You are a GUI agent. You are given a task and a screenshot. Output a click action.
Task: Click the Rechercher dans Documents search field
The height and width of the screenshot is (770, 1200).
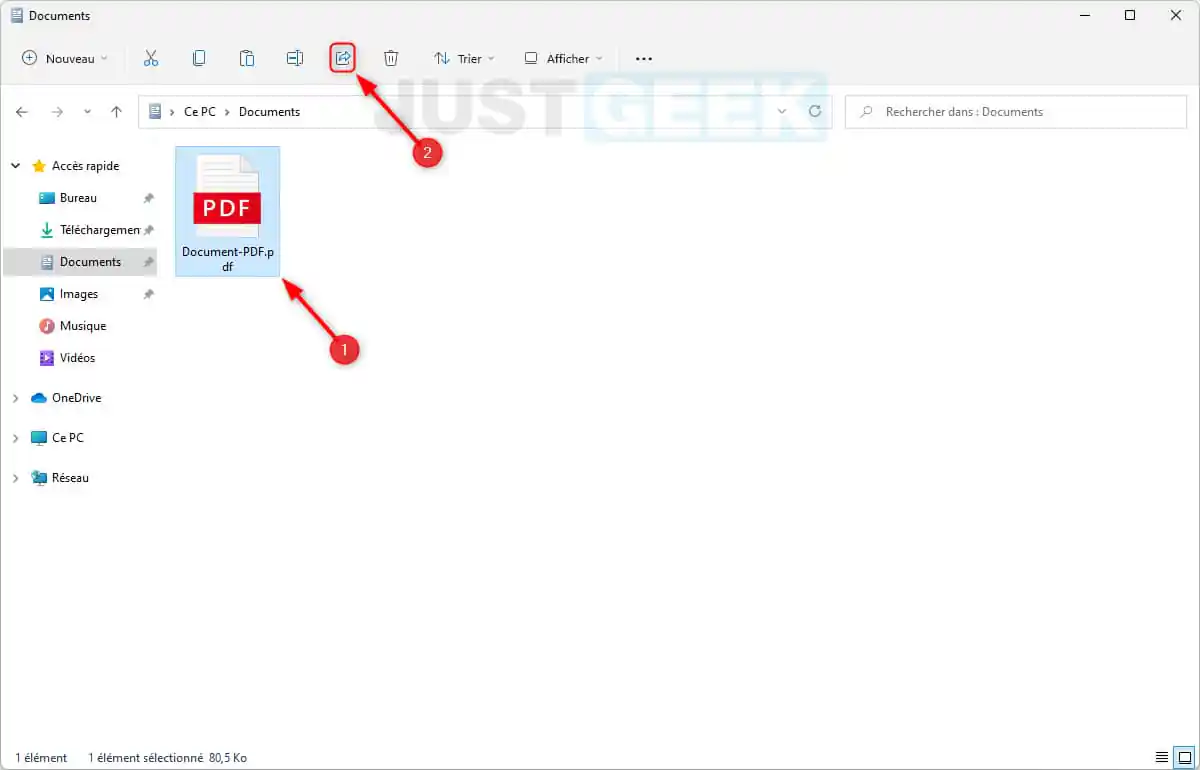(1016, 112)
